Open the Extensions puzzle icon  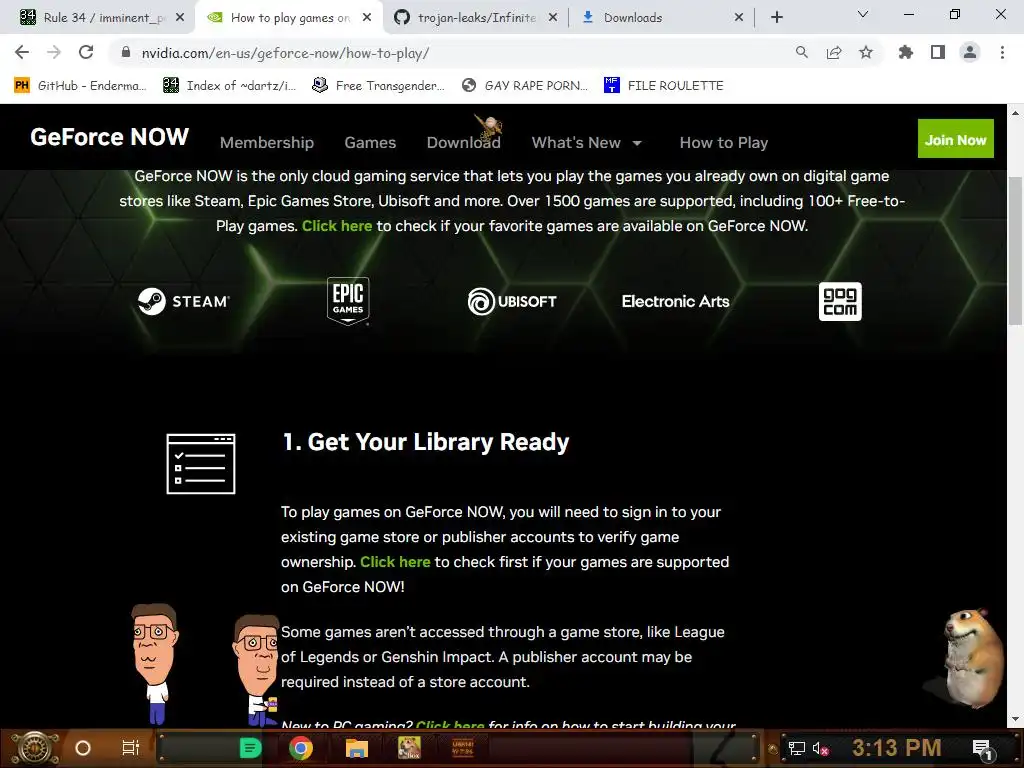[x=905, y=53]
